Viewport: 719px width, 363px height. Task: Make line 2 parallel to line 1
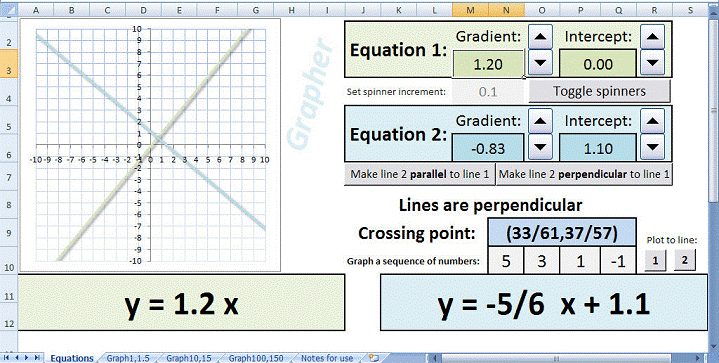click(420, 174)
